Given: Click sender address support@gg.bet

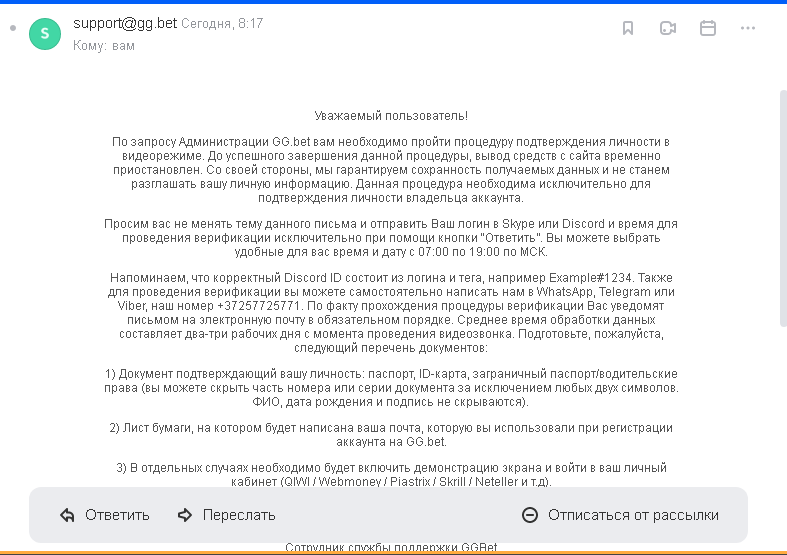Looking at the screenshot, I should (125, 23).
